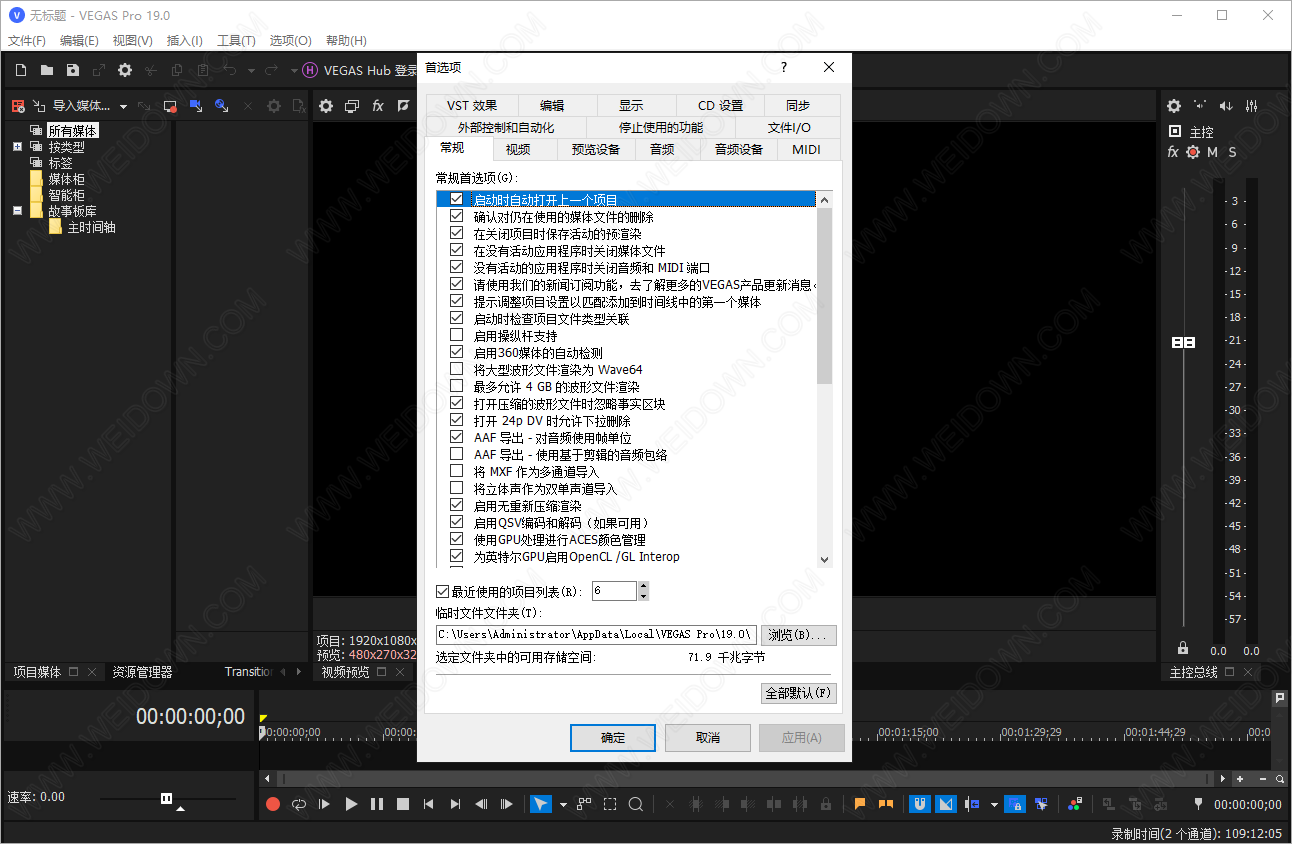Click the Save disk icon in main toolbar
The image size is (1292, 844).
[x=73, y=70]
